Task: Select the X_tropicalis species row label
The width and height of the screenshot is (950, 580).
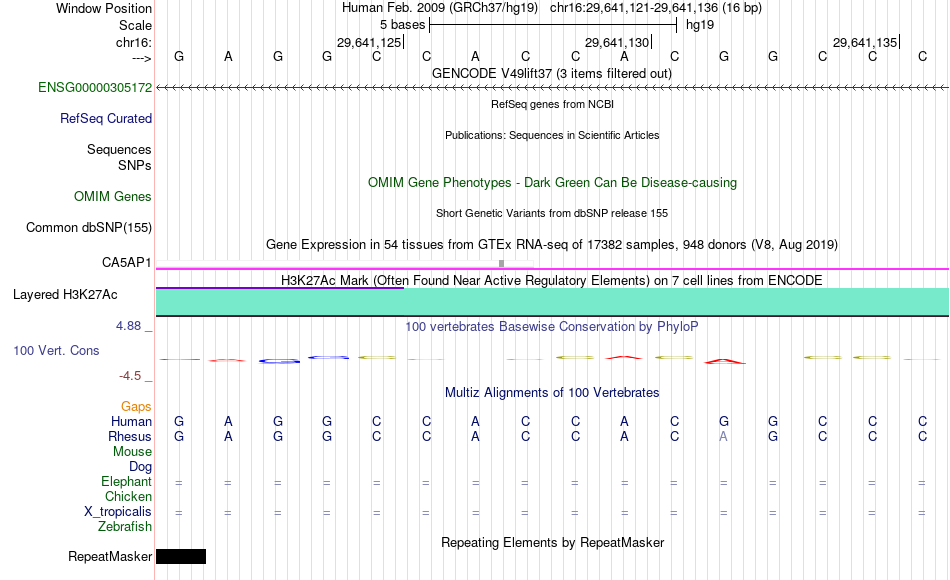Action: coord(118,512)
